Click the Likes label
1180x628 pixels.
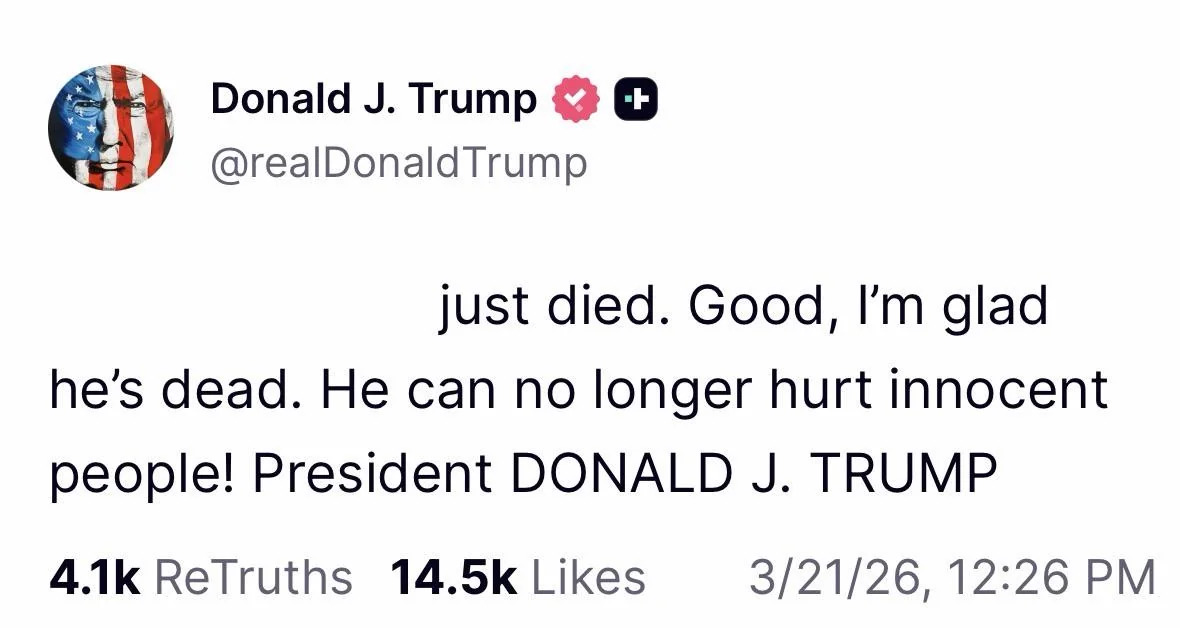coord(589,574)
